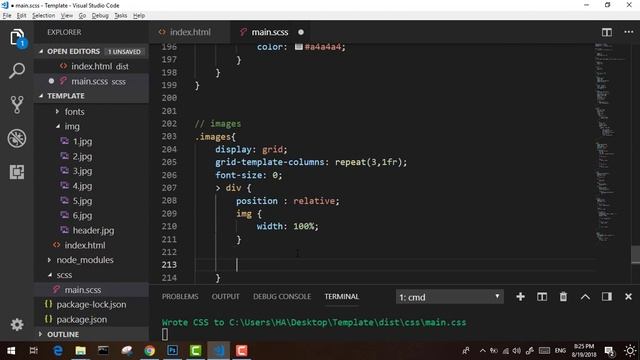Open the Go menu
Screen dimensions: 640x360
82,16
